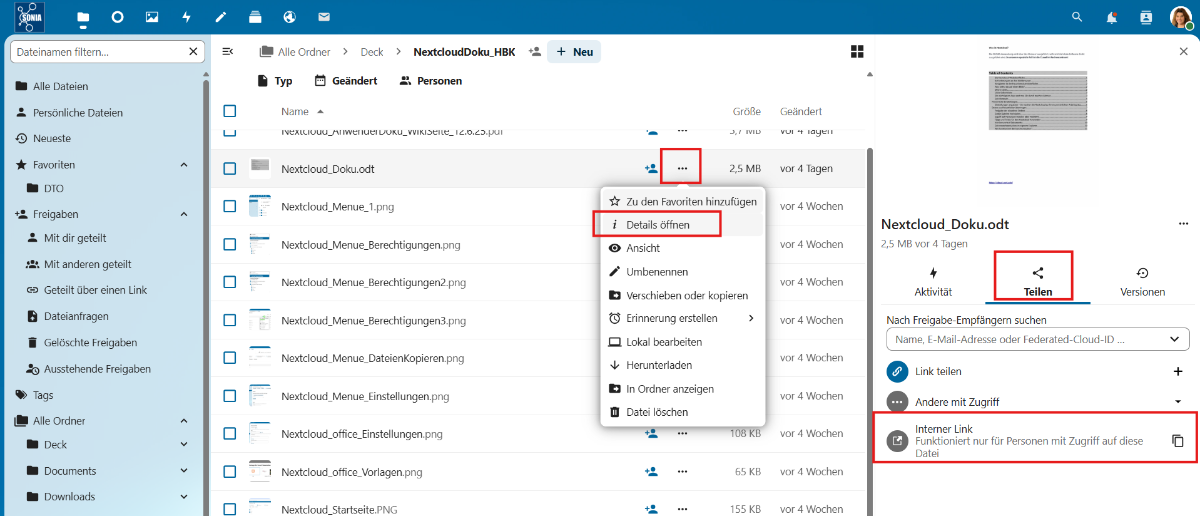Click the Neu button
1200x516 pixels.
(574, 51)
